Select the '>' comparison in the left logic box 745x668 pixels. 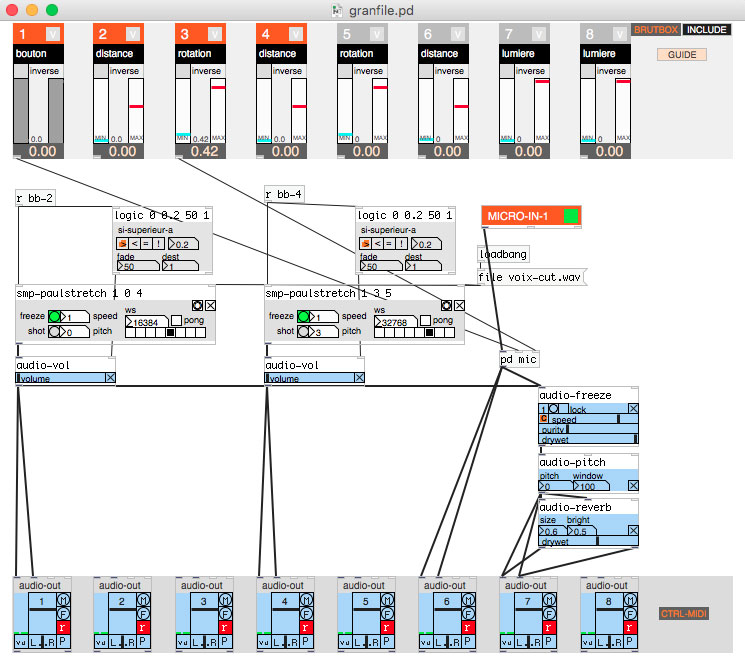pos(123,244)
